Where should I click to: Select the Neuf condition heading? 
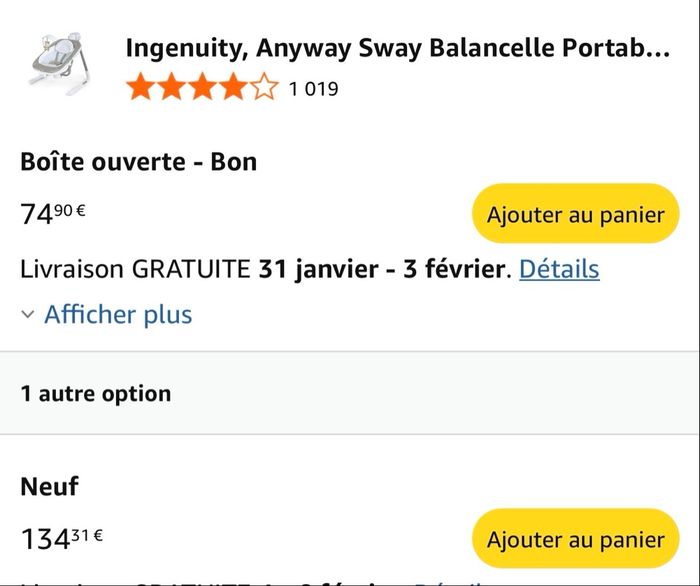49,487
